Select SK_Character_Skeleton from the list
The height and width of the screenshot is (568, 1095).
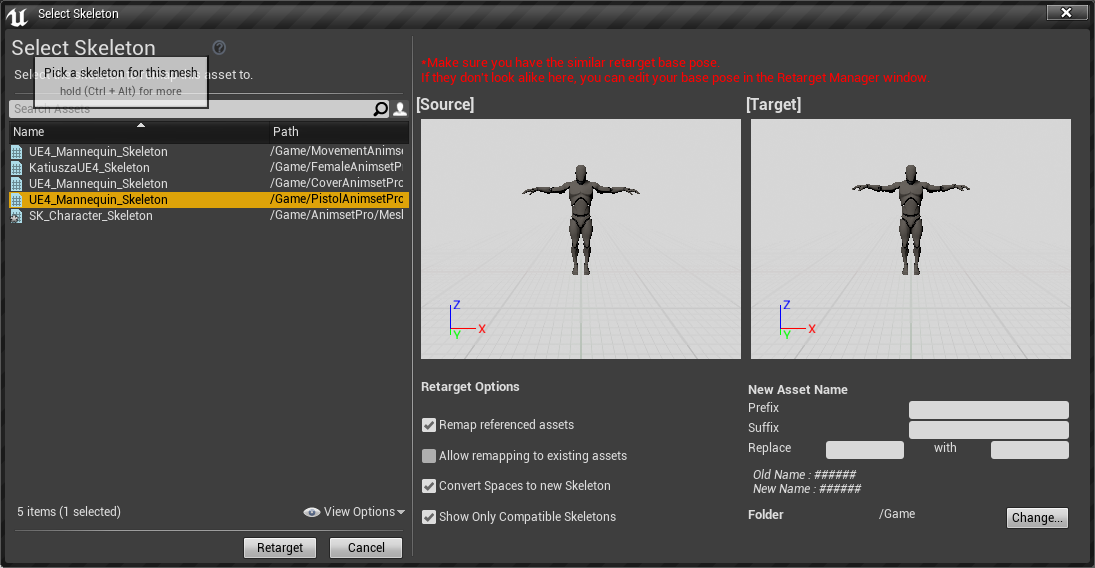208,216
